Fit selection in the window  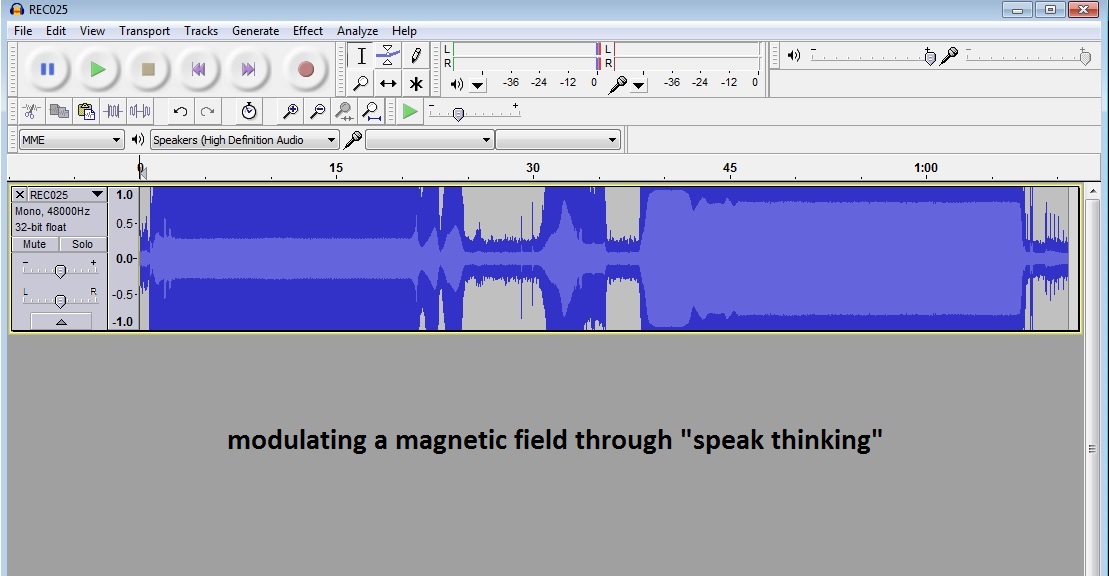coord(344,111)
